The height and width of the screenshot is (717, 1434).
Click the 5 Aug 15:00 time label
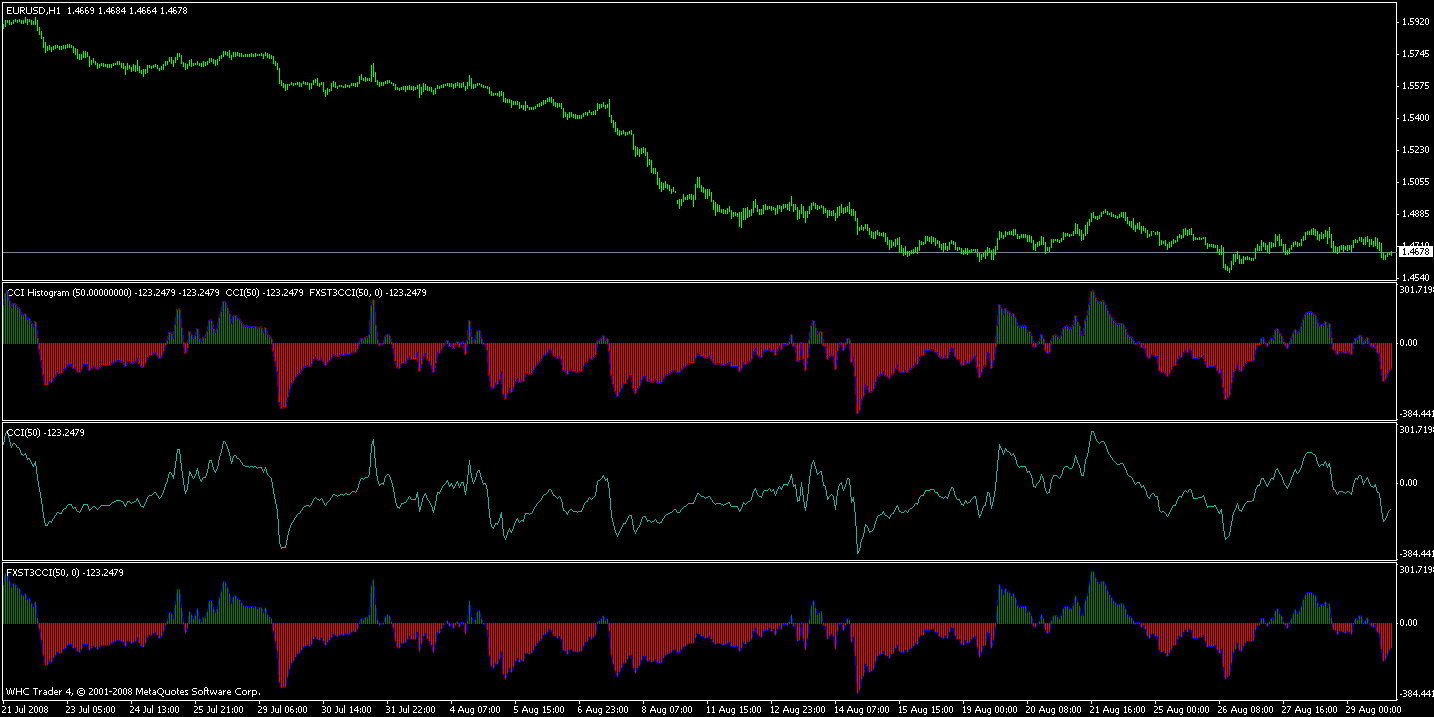click(539, 709)
